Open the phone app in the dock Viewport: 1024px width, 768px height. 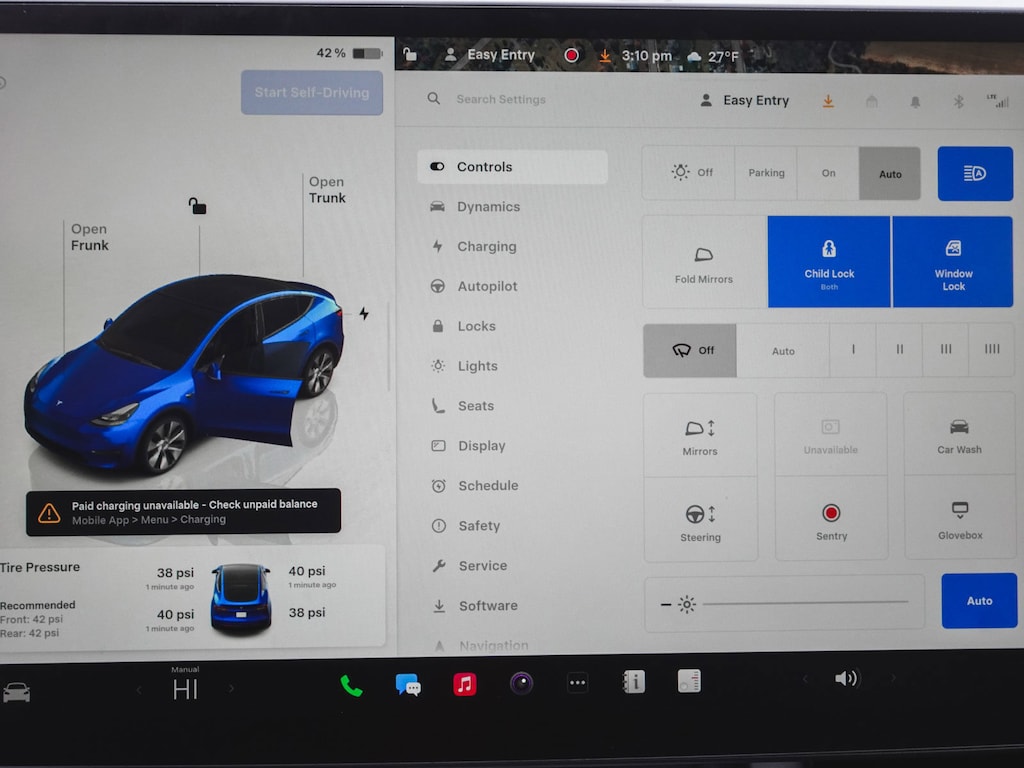tap(351, 685)
